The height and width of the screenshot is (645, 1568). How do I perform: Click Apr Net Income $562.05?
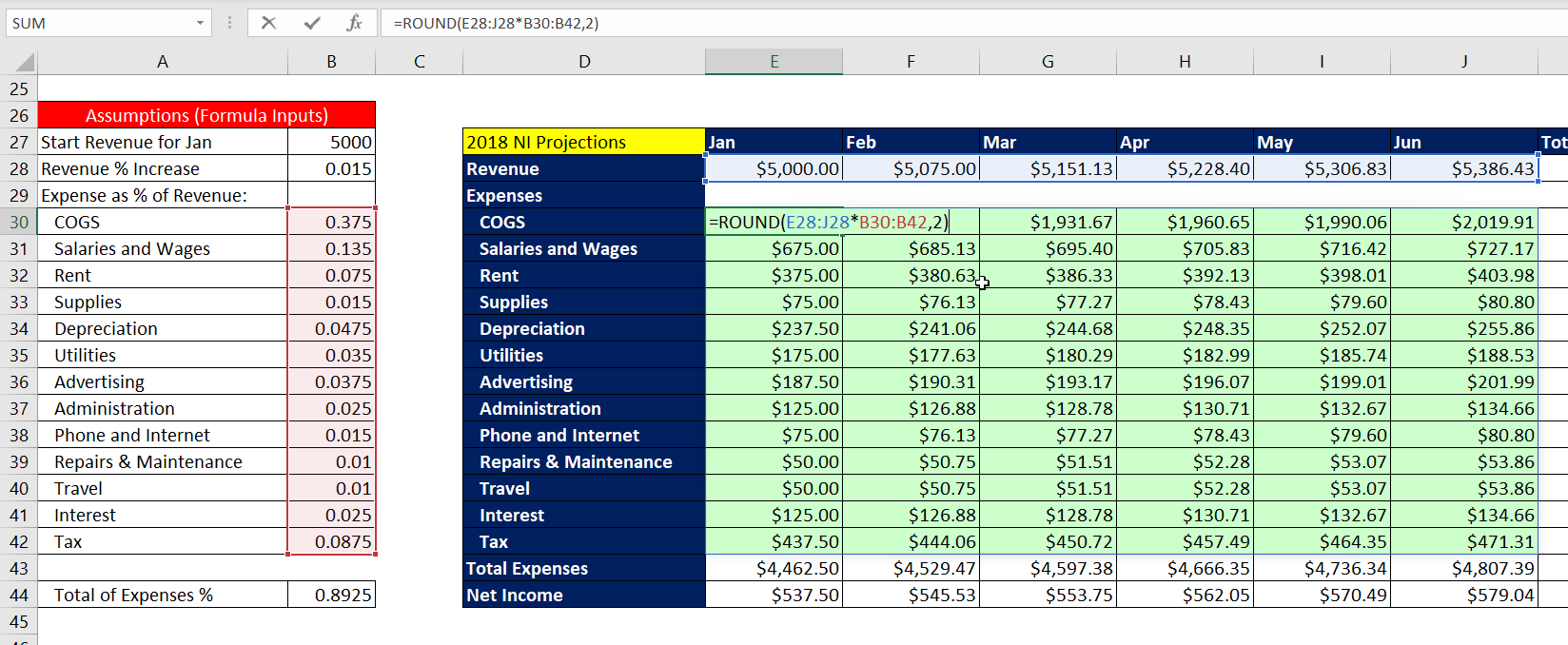coord(1185,595)
